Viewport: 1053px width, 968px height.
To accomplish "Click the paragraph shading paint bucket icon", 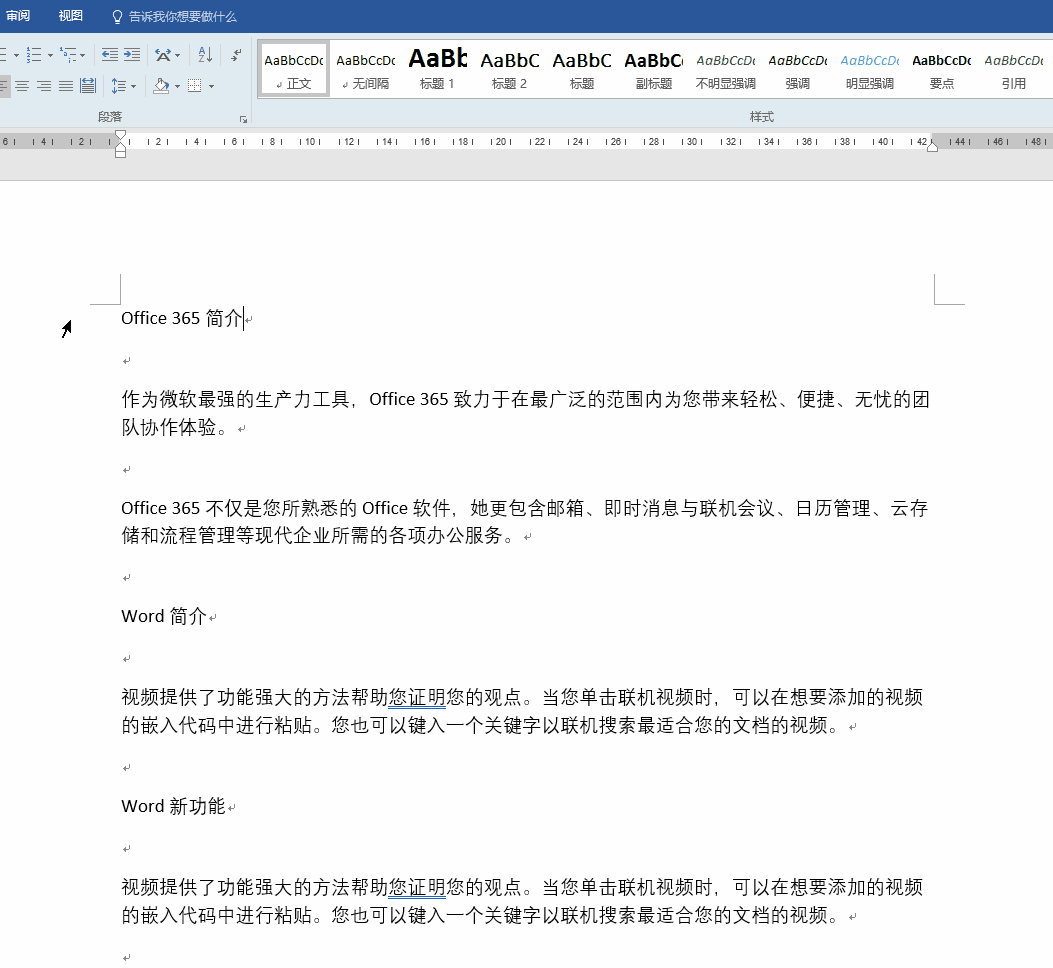I will pyautogui.click(x=161, y=86).
